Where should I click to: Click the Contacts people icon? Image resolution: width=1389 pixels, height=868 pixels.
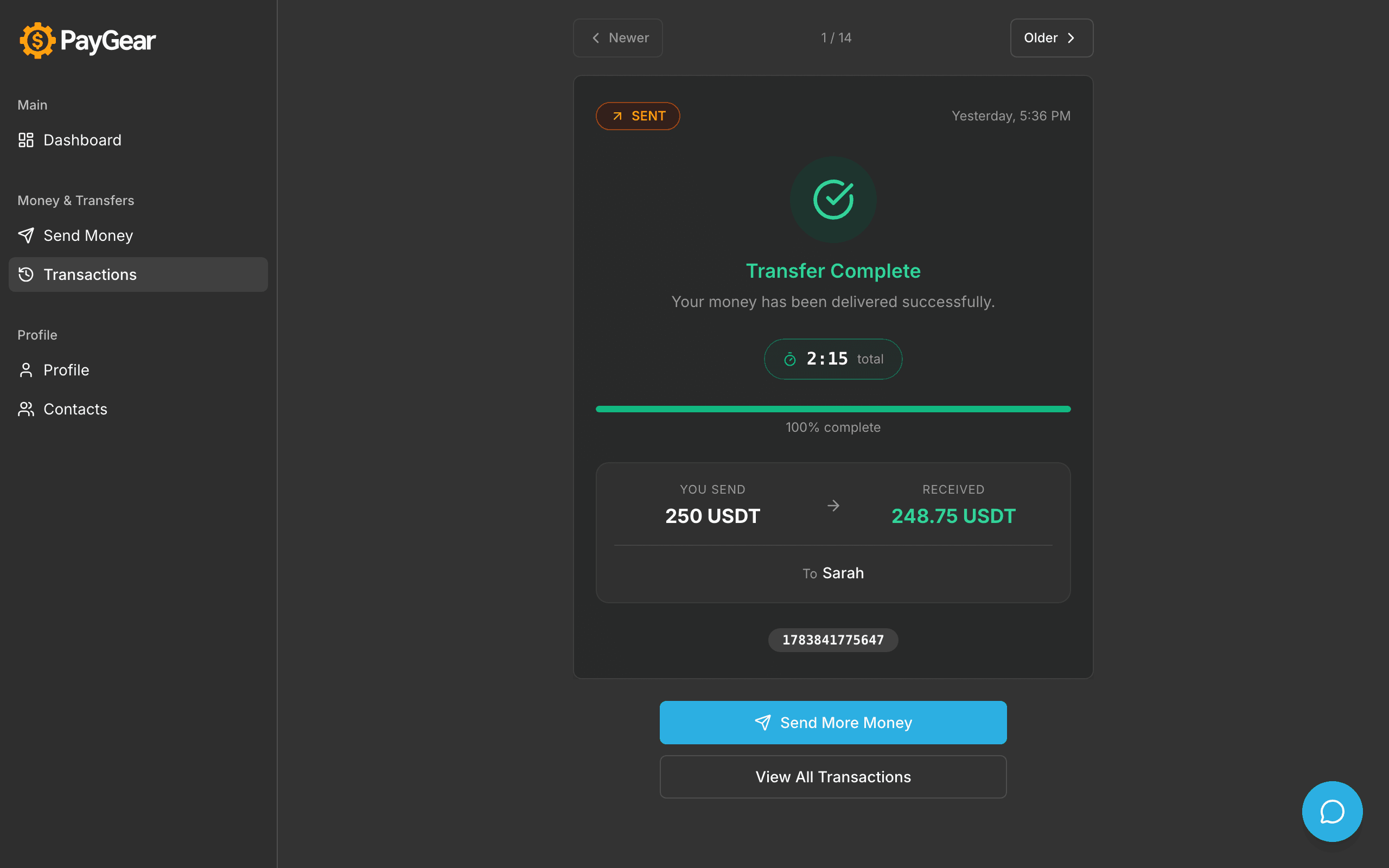coord(26,409)
